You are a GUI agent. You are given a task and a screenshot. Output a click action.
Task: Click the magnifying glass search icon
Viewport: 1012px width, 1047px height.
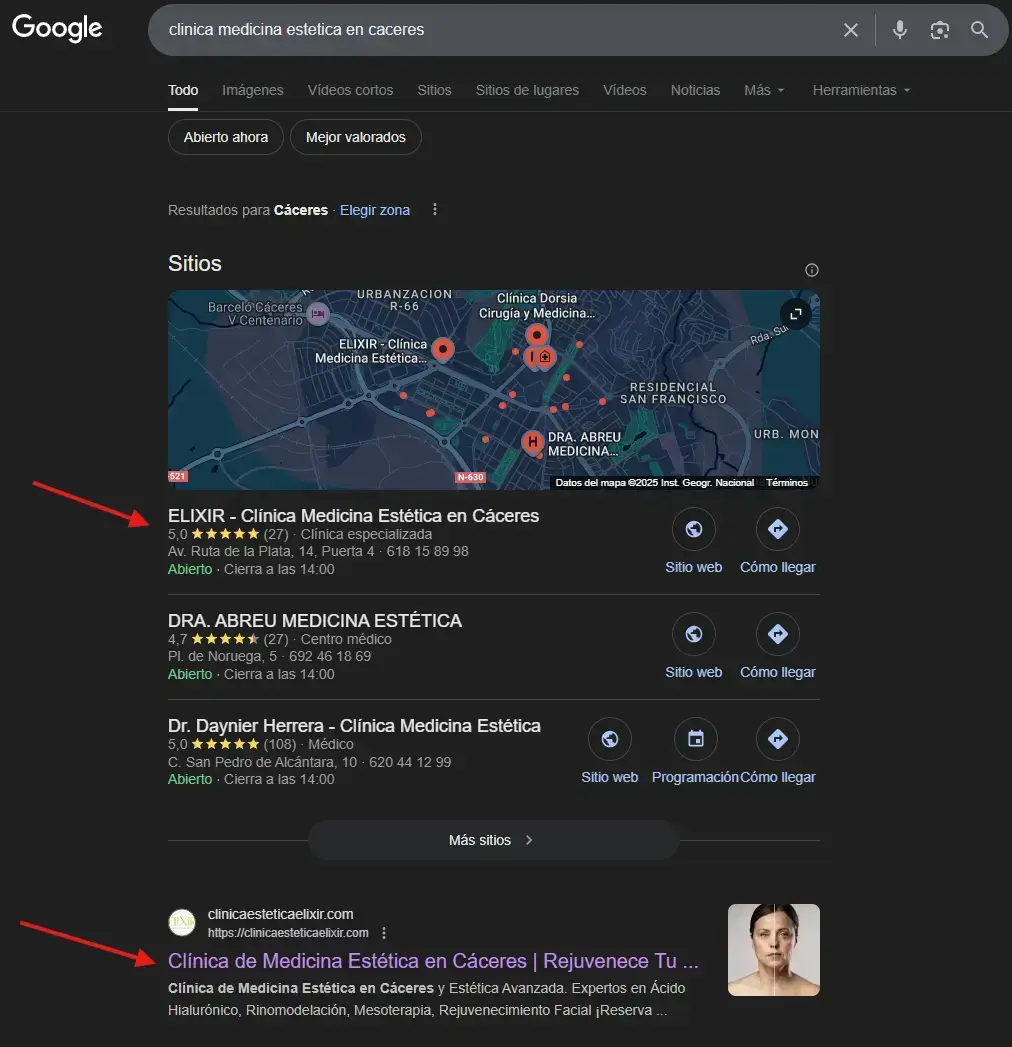(x=979, y=30)
